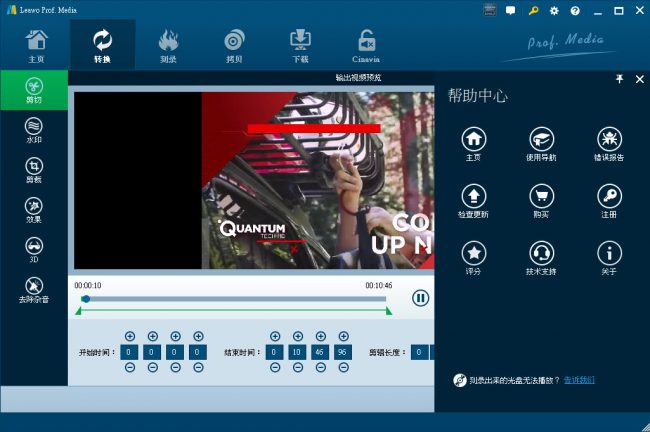The image size is (650, 432).
Task: Click the green trim end marker
Action: [x=389, y=310]
